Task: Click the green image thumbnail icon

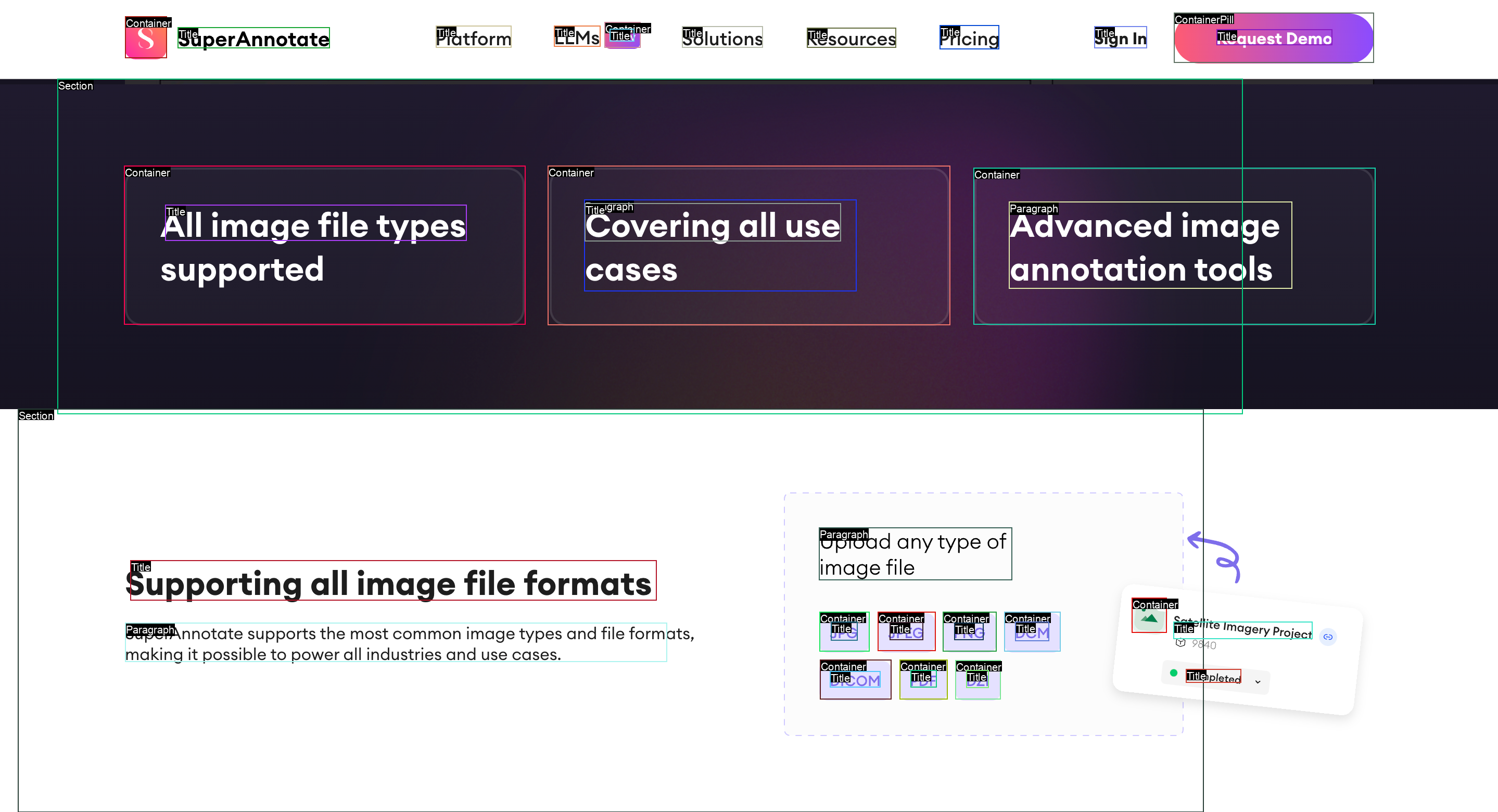Action: click(x=1149, y=618)
